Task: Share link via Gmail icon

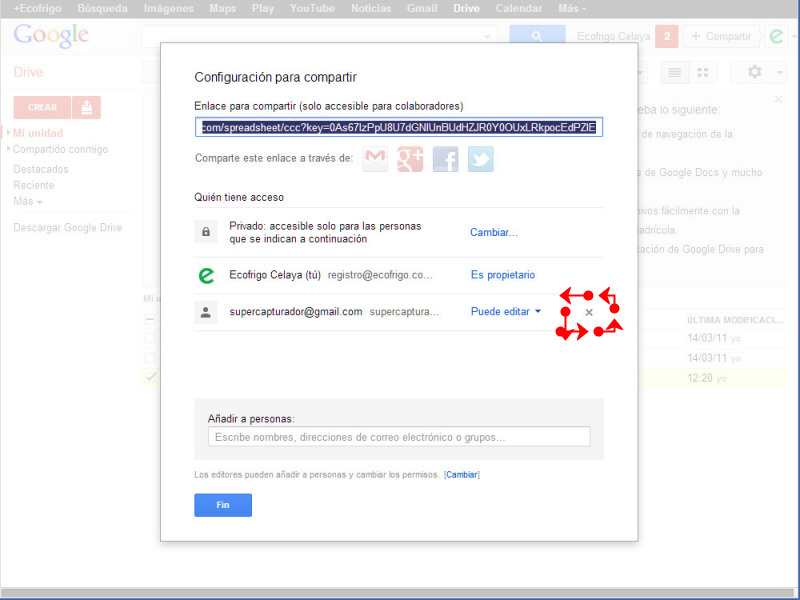Action: tap(375, 159)
